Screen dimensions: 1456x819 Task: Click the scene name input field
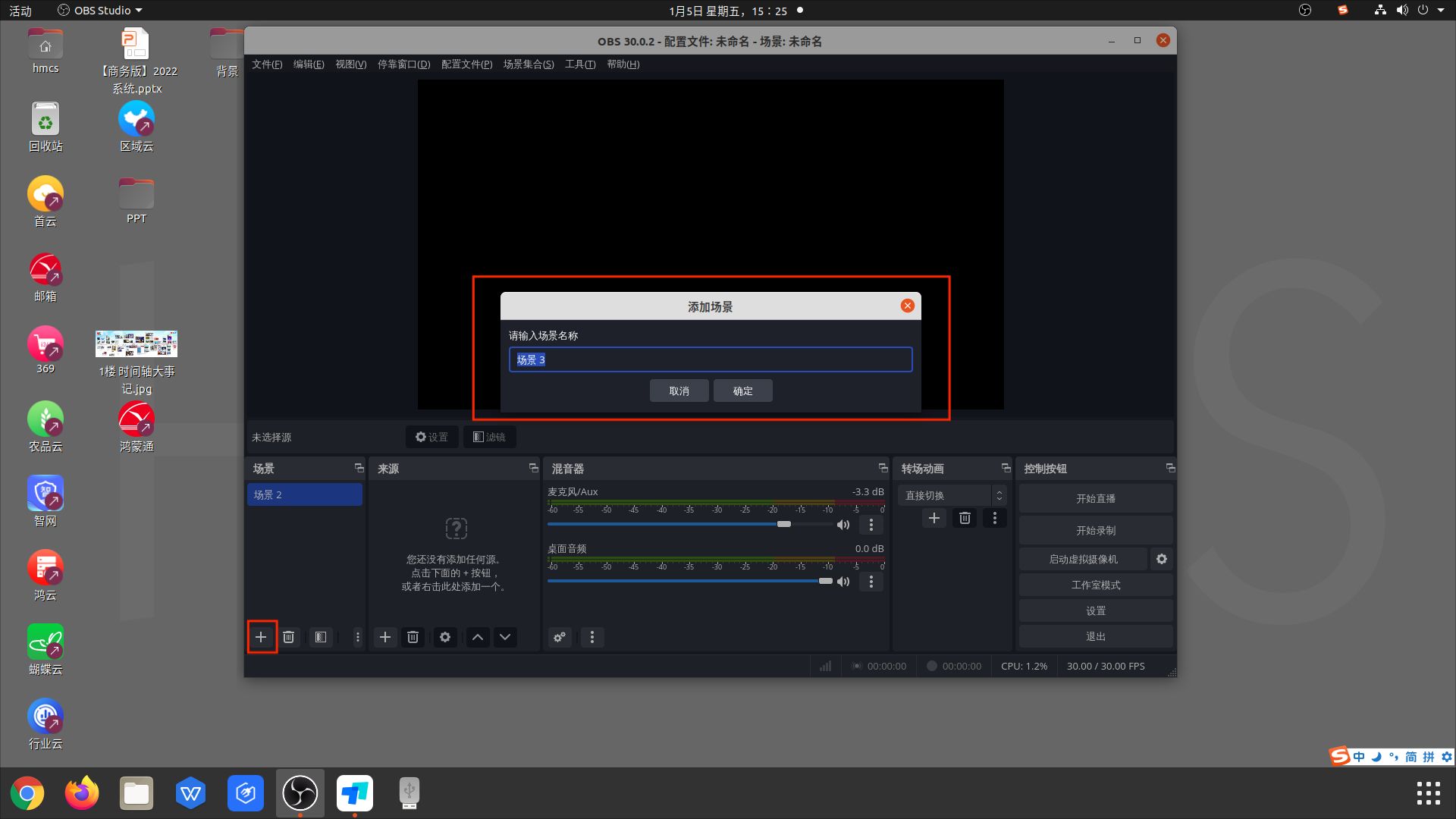click(x=710, y=359)
